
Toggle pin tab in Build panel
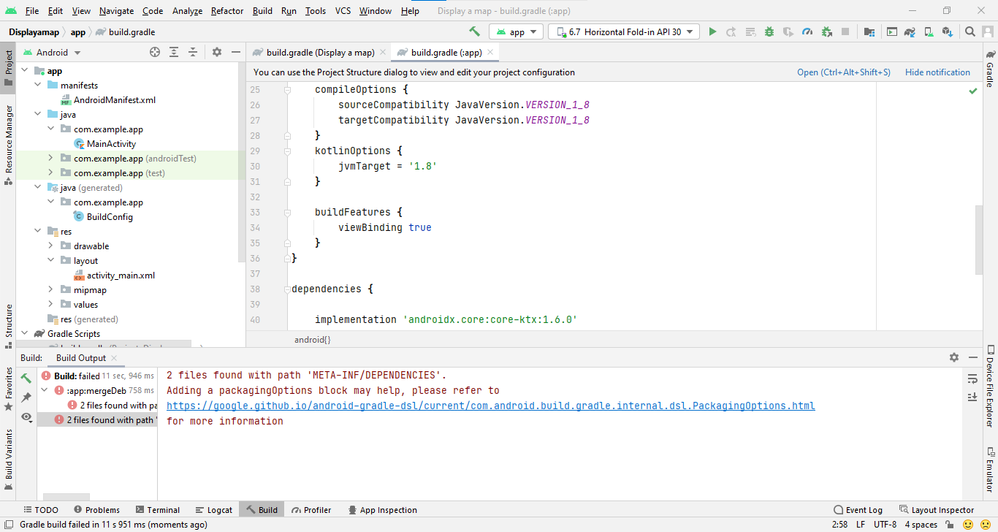[26, 397]
